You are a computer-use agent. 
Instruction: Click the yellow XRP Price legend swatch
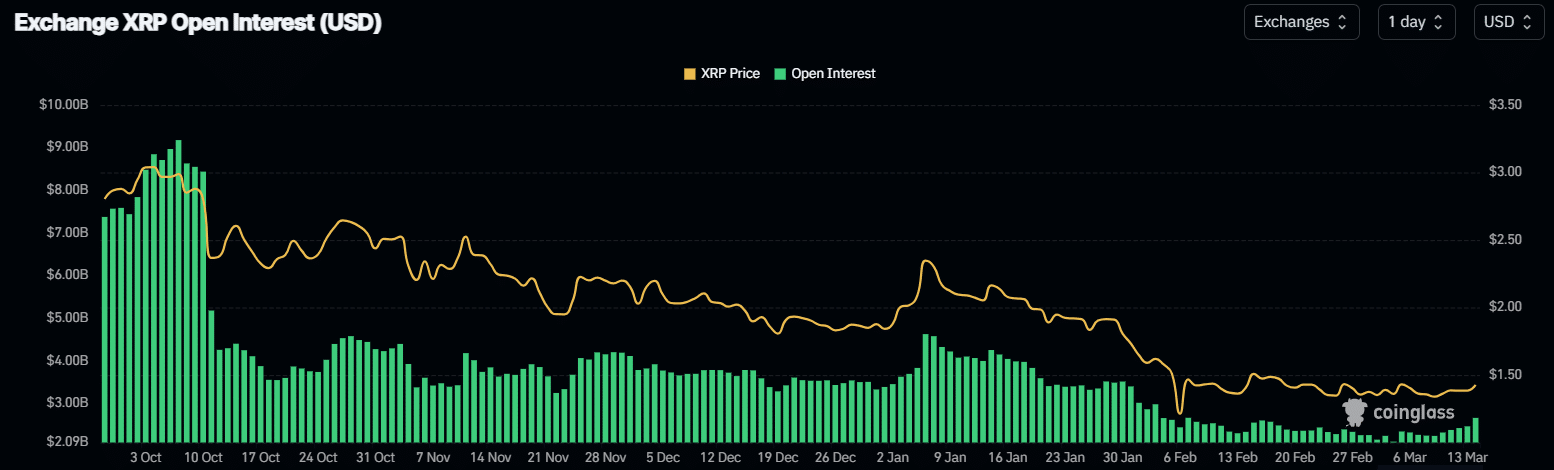pos(689,74)
